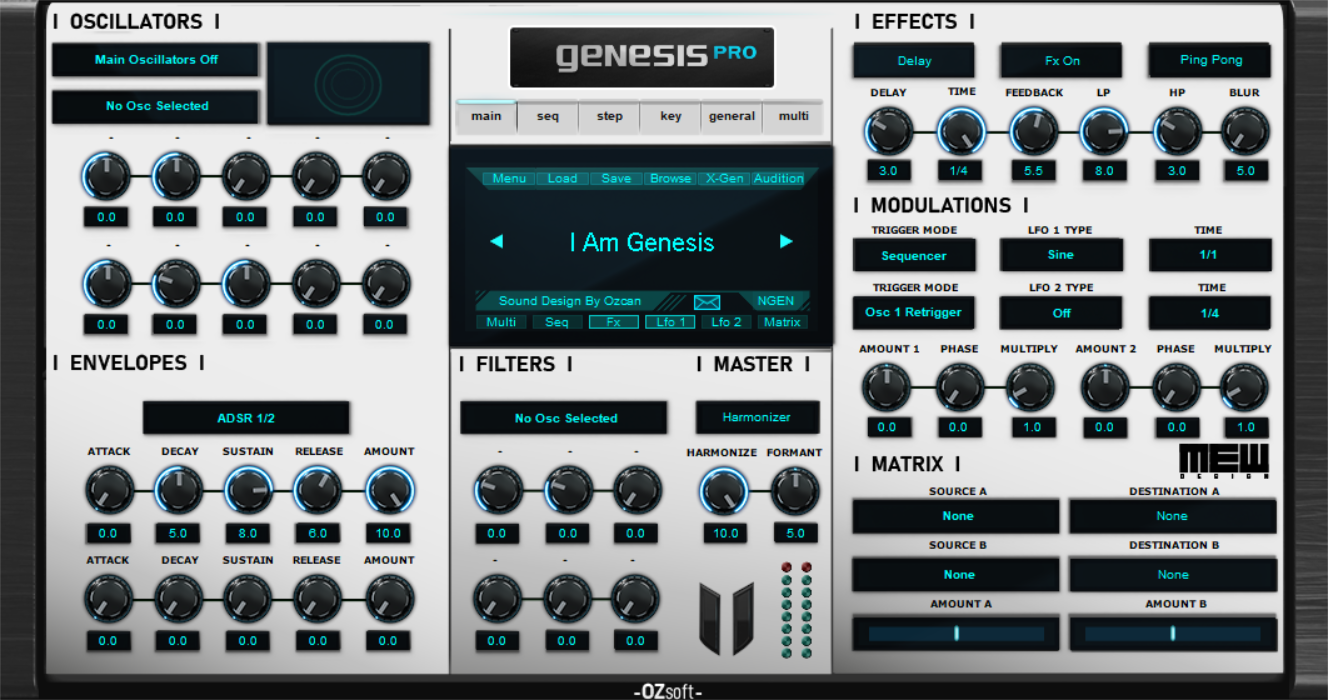Toggle Multi in preset display bottom row
Viewport: 1328px width, 700px height.
tap(501, 322)
